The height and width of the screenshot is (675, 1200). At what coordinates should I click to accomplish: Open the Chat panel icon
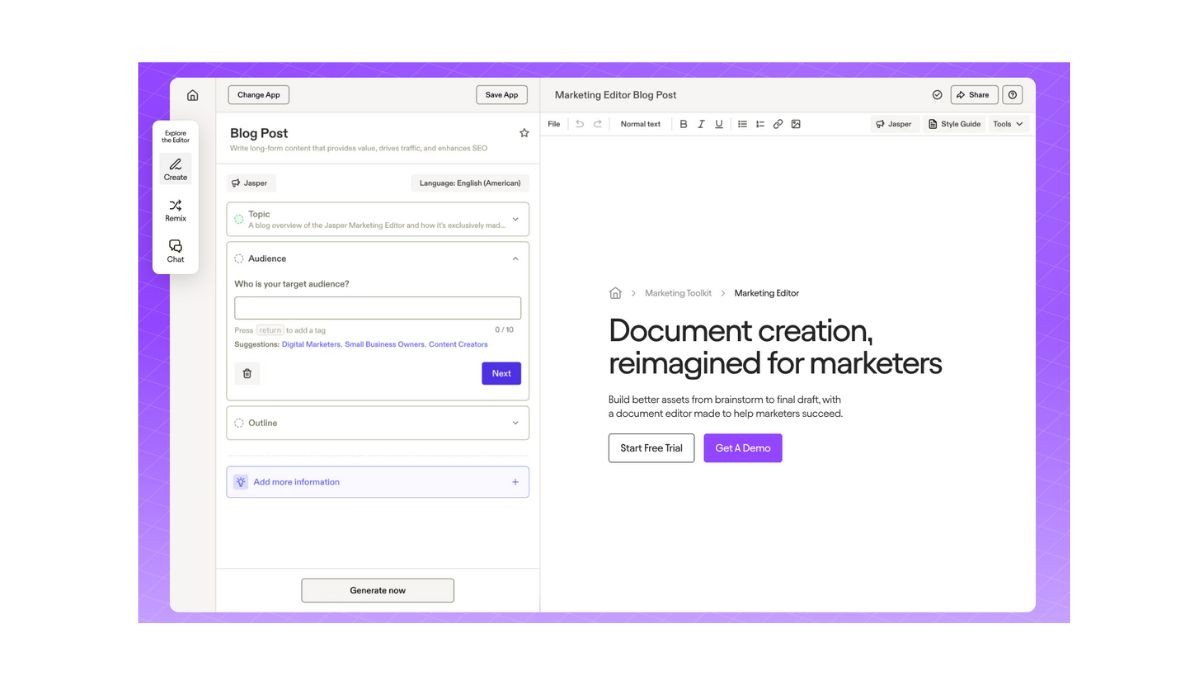pyautogui.click(x=175, y=251)
